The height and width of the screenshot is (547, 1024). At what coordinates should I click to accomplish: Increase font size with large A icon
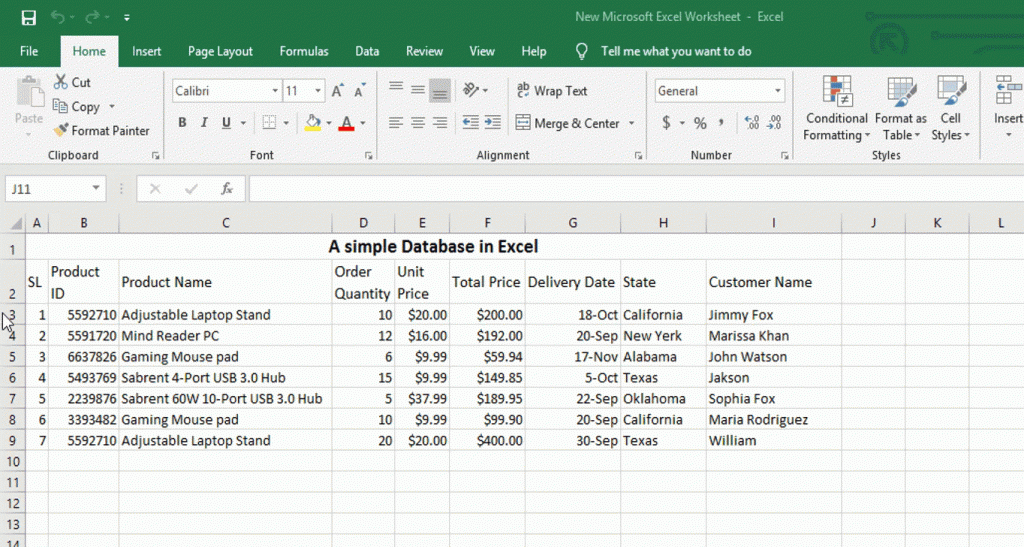click(x=338, y=91)
